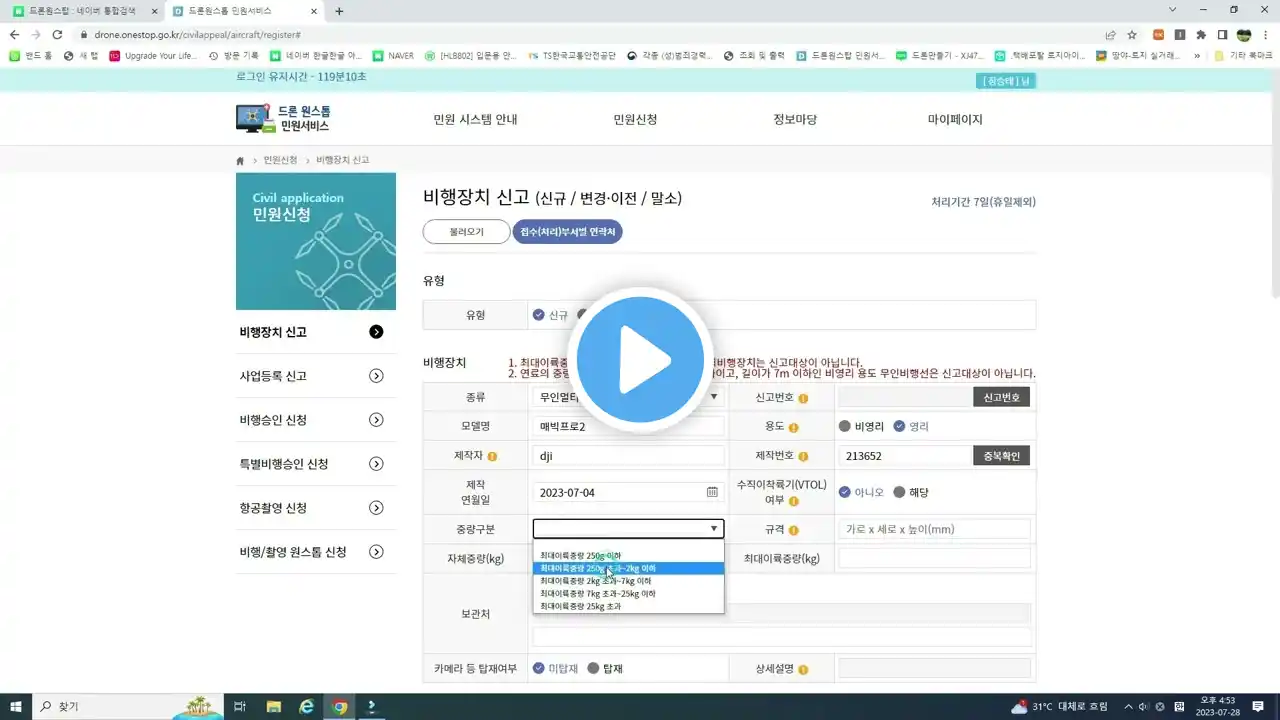Image resolution: width=1280 pixels, height=720 pixels.
Task: Expand 특별비행승인 신청 in the sidebar
Action: [376, 464]
